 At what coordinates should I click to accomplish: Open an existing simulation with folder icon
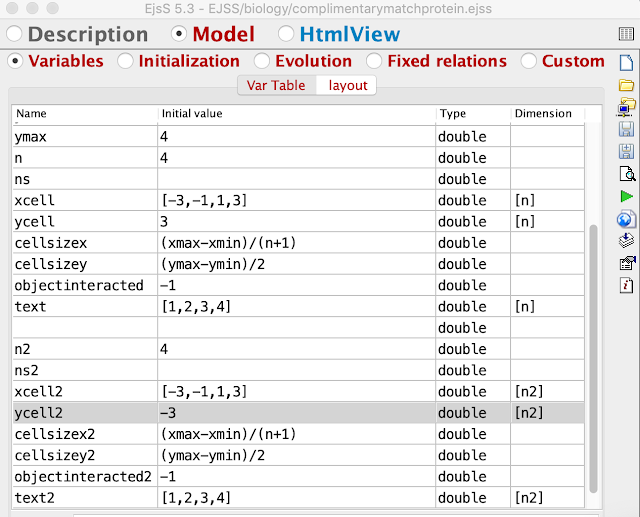tap(627, 84)
